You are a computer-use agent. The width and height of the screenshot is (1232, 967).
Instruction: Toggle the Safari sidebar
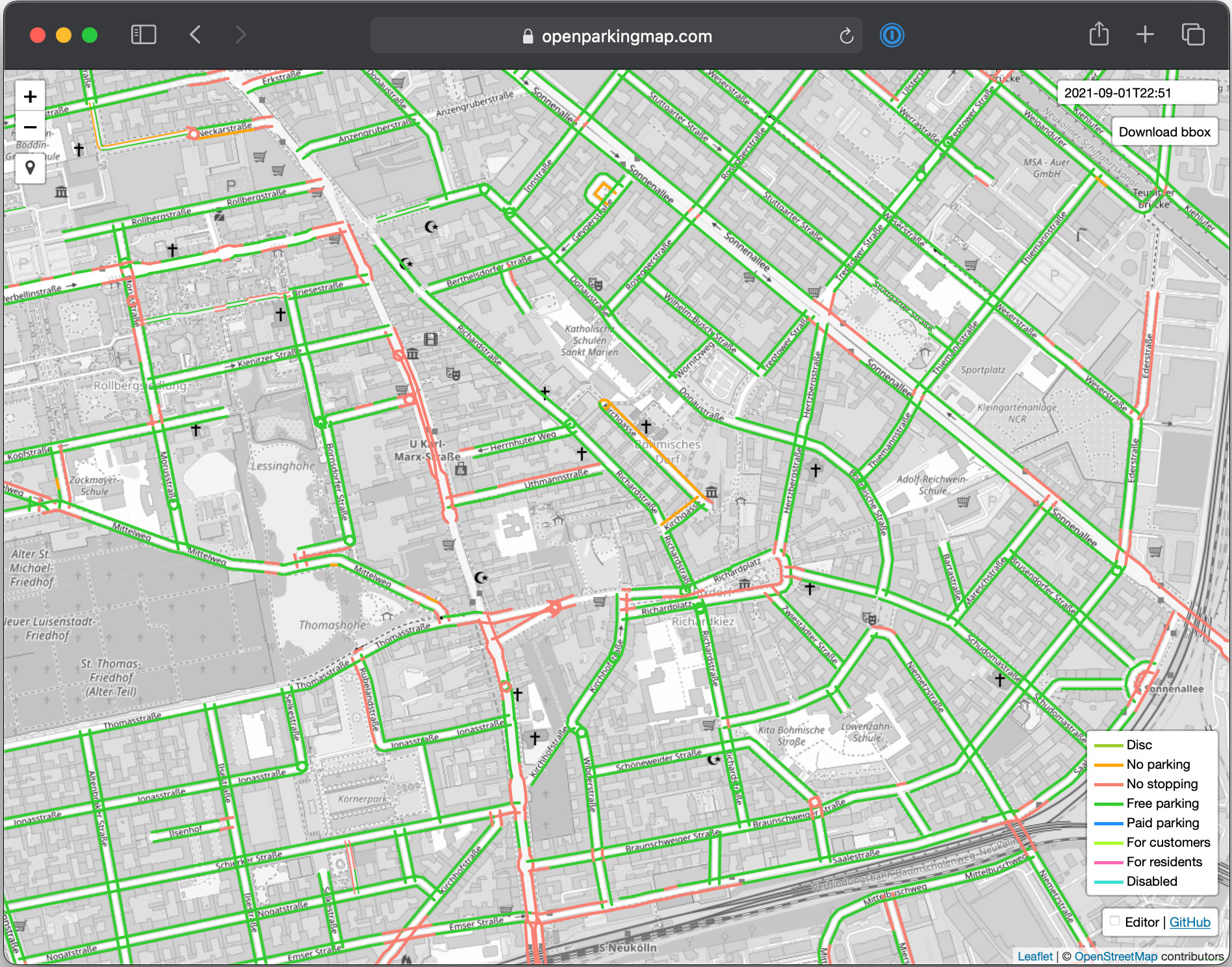[x=144, y=34]
